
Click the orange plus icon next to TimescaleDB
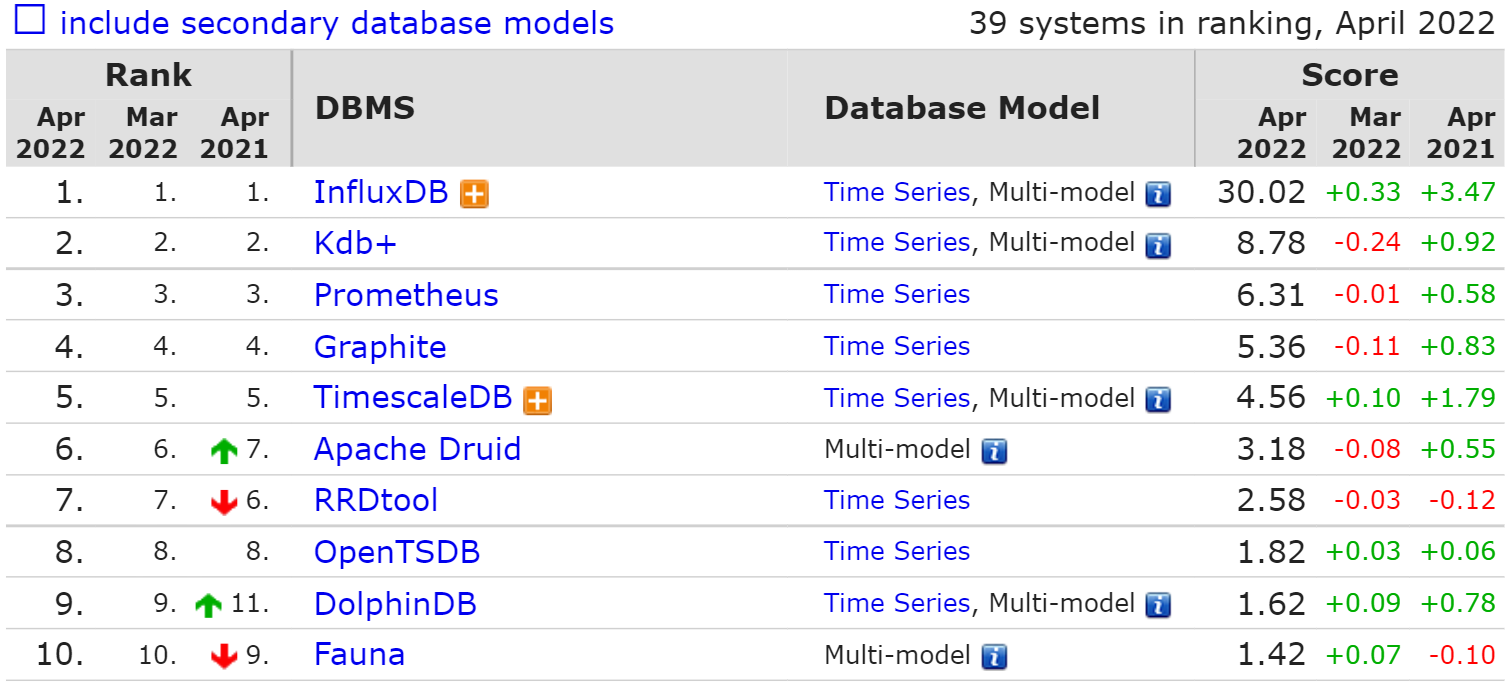pyautogui.click(x=538, y=397)
